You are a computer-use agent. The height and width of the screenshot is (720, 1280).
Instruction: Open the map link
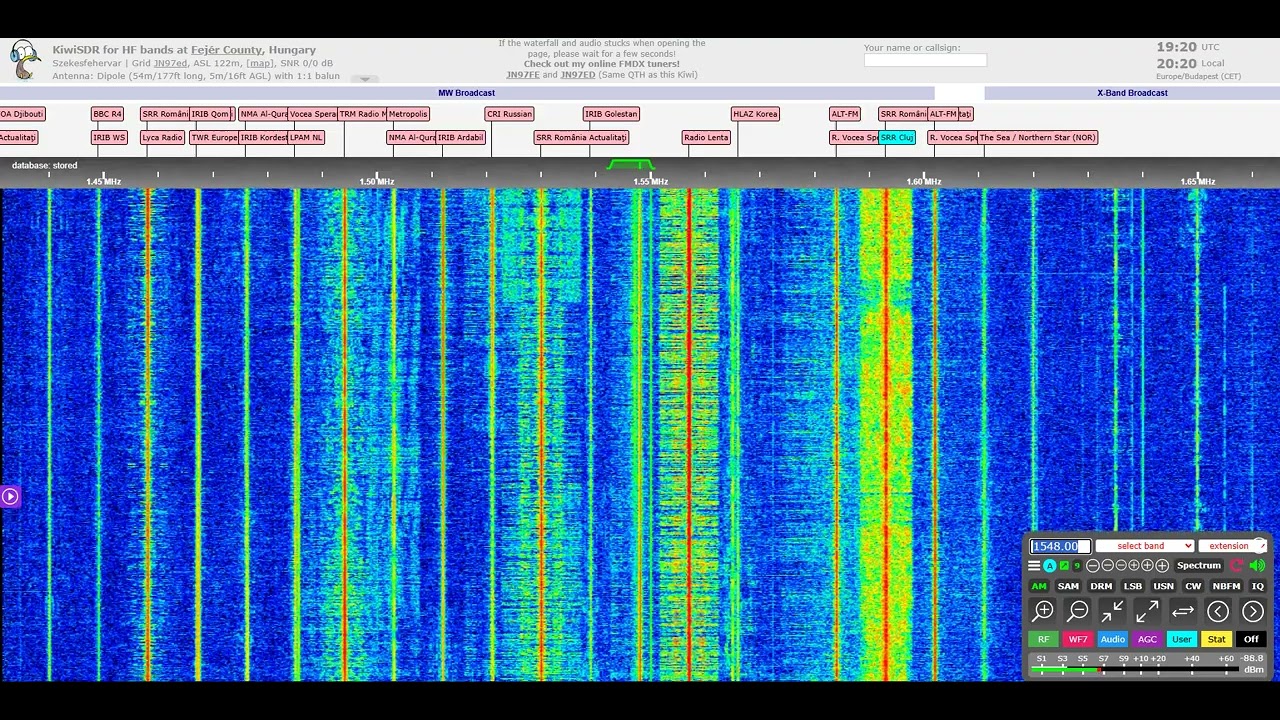[x=260, y=63]
